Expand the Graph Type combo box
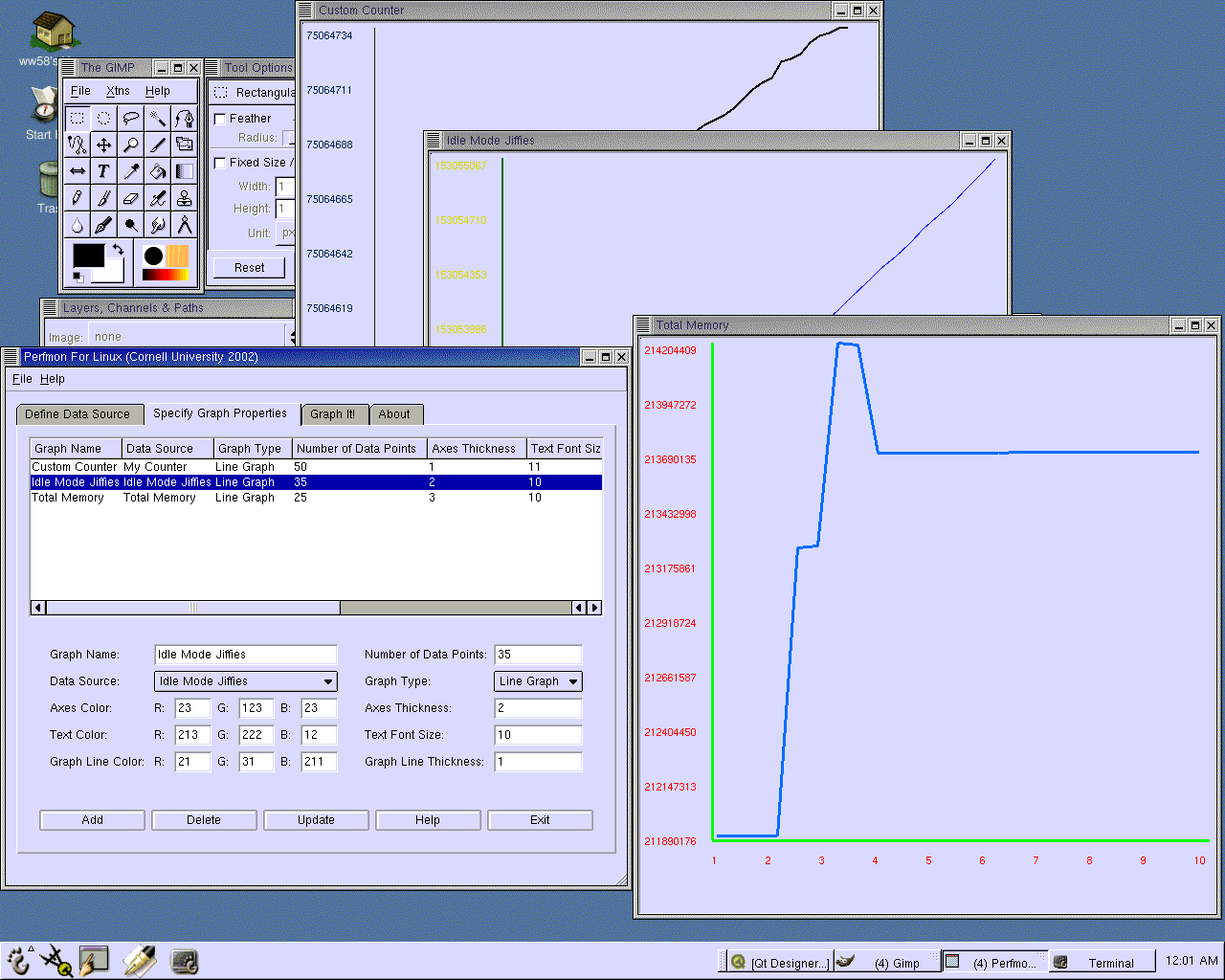The width and height of the screenshot is (1225, 980). pyautogui.click(x=538, y=681)
